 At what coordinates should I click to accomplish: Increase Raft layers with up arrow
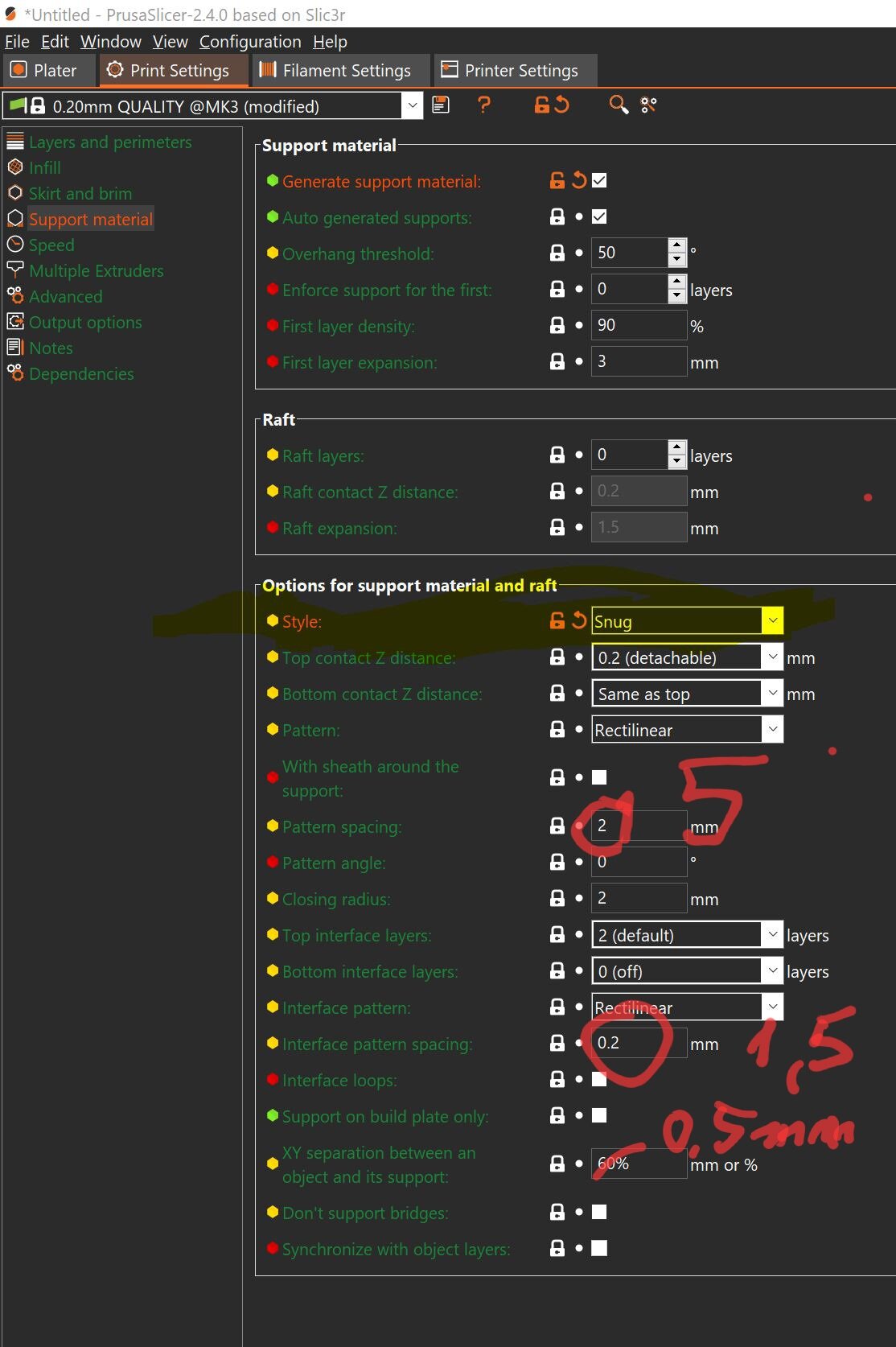coord(677,447)
